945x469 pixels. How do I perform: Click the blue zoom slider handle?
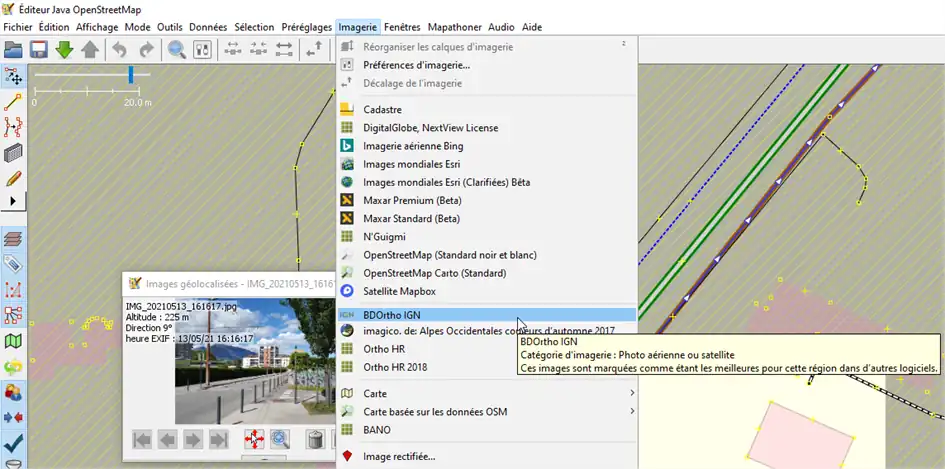pyautogui.click(x=130, y=75)
